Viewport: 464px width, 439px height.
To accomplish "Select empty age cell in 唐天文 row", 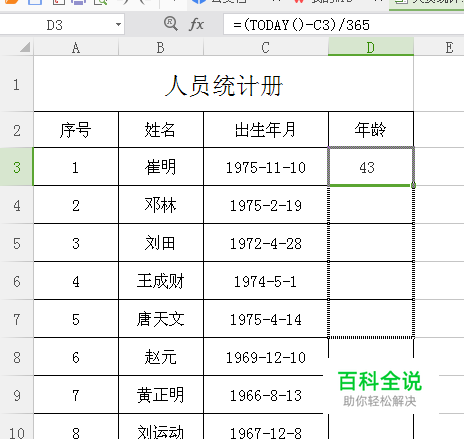I will 371,319.
